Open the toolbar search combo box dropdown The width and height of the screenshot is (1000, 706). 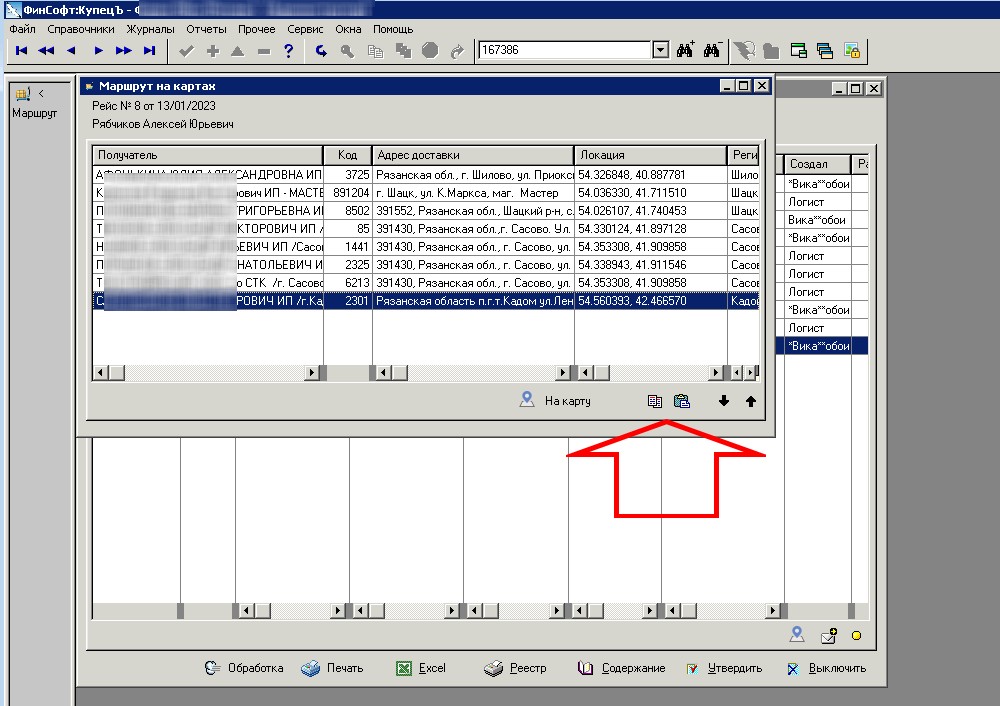(x=660, y=50)
